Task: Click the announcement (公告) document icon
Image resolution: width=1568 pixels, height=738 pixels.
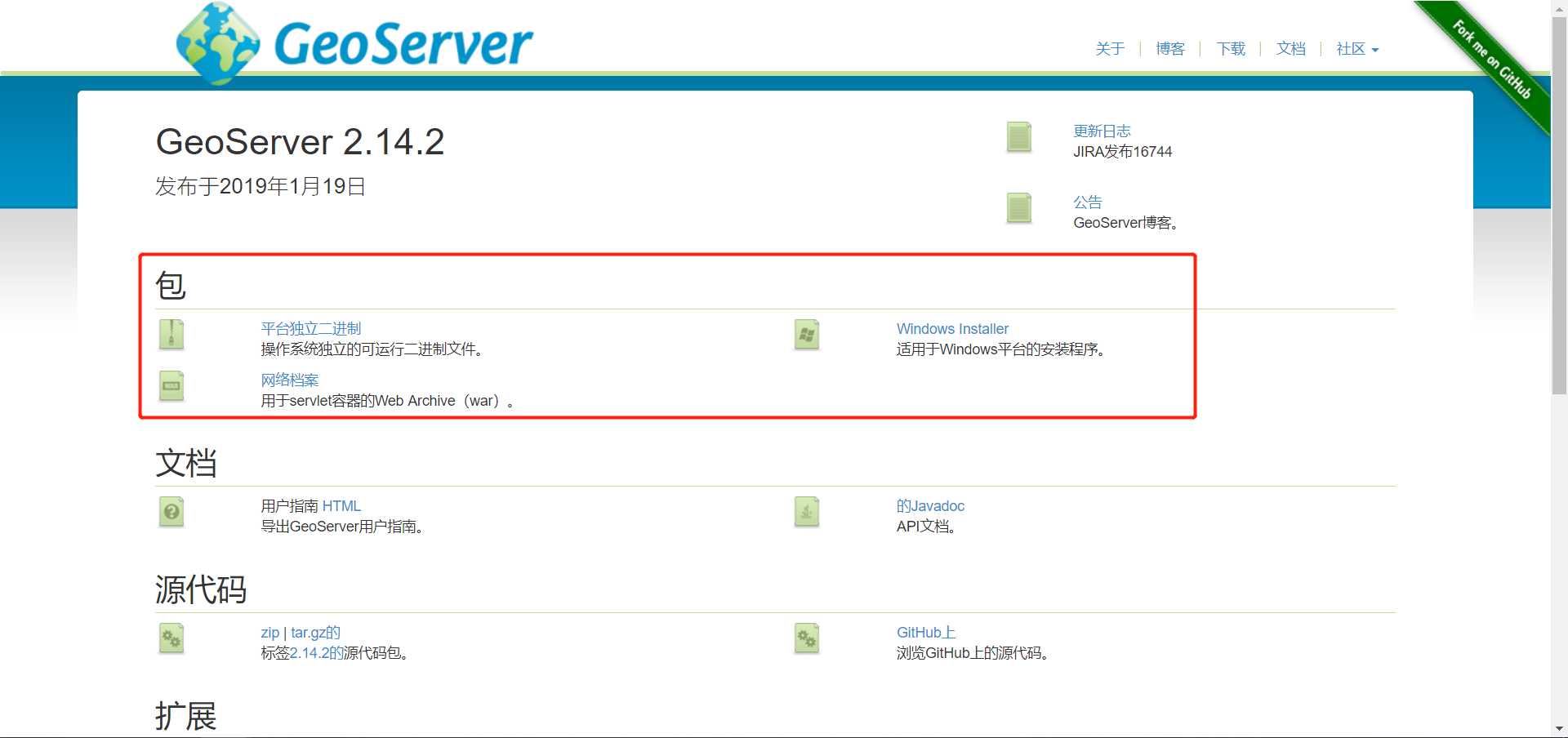Action: pos(1019,208)
